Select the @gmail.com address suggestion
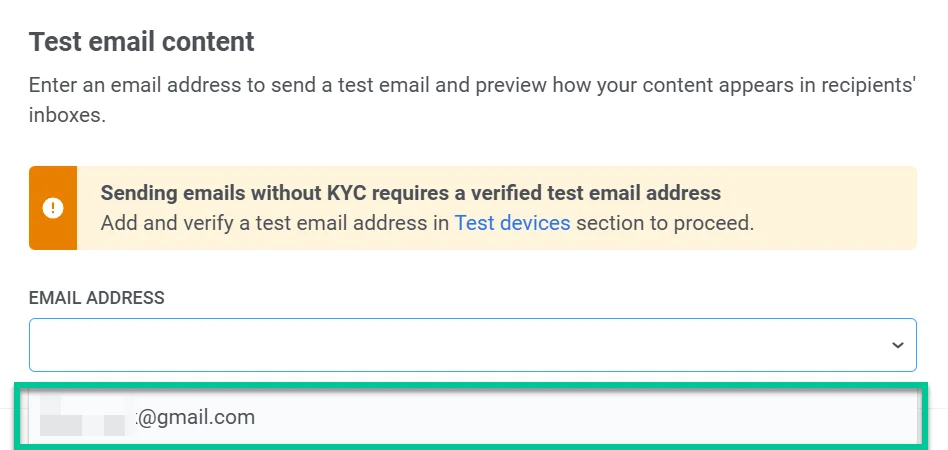The image size is (948, 450). [x=196, y=417]
